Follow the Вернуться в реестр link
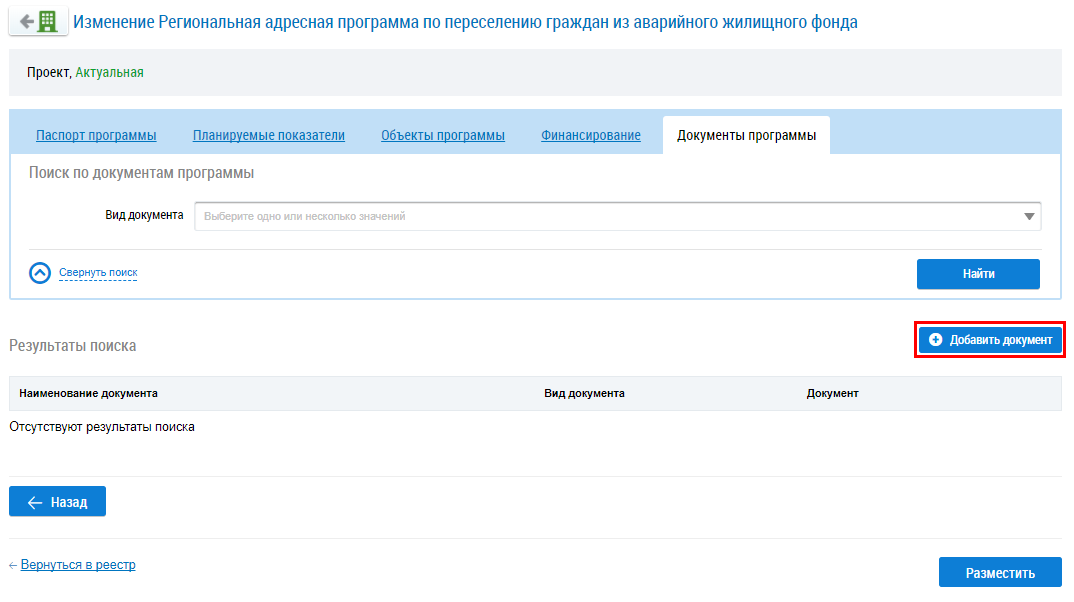This screenshot has height=602, width=1074. coord(78,565)
